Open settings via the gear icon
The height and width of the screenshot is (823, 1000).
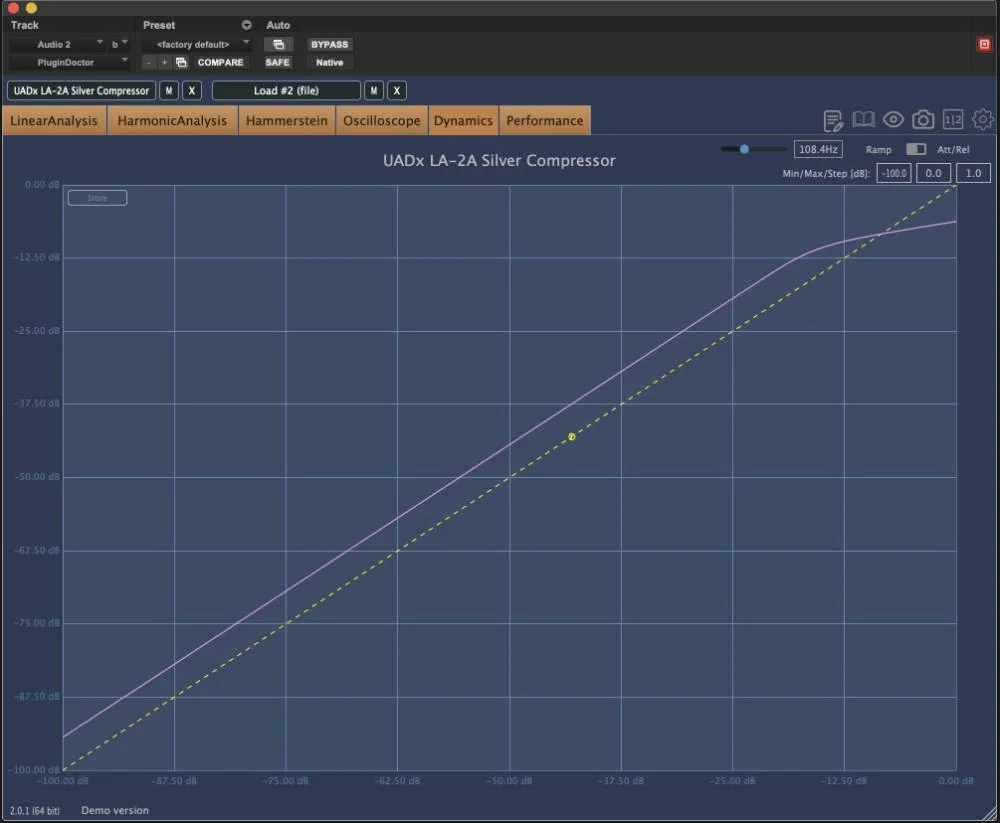983,119
